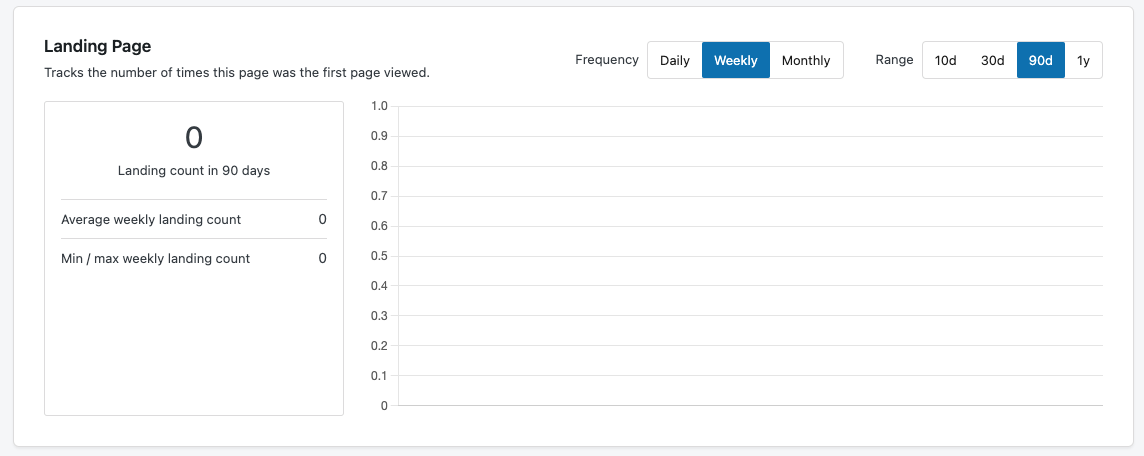Click the average weekly landing count value
Viewport: 1144px width, 456px height.
pyautogui.click(x=322, y=219)
